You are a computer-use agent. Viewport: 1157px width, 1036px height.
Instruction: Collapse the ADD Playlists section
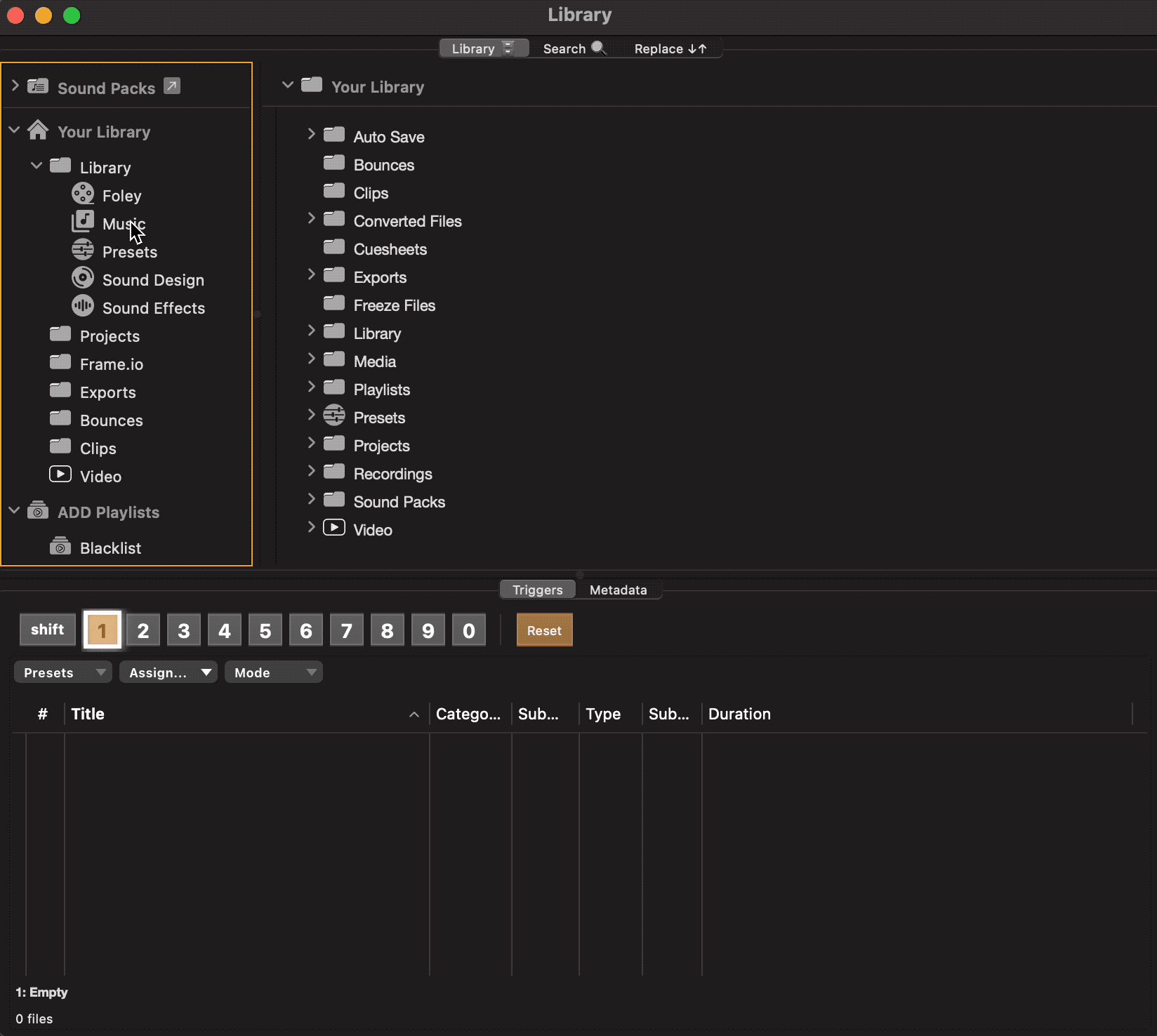[15, 510]
